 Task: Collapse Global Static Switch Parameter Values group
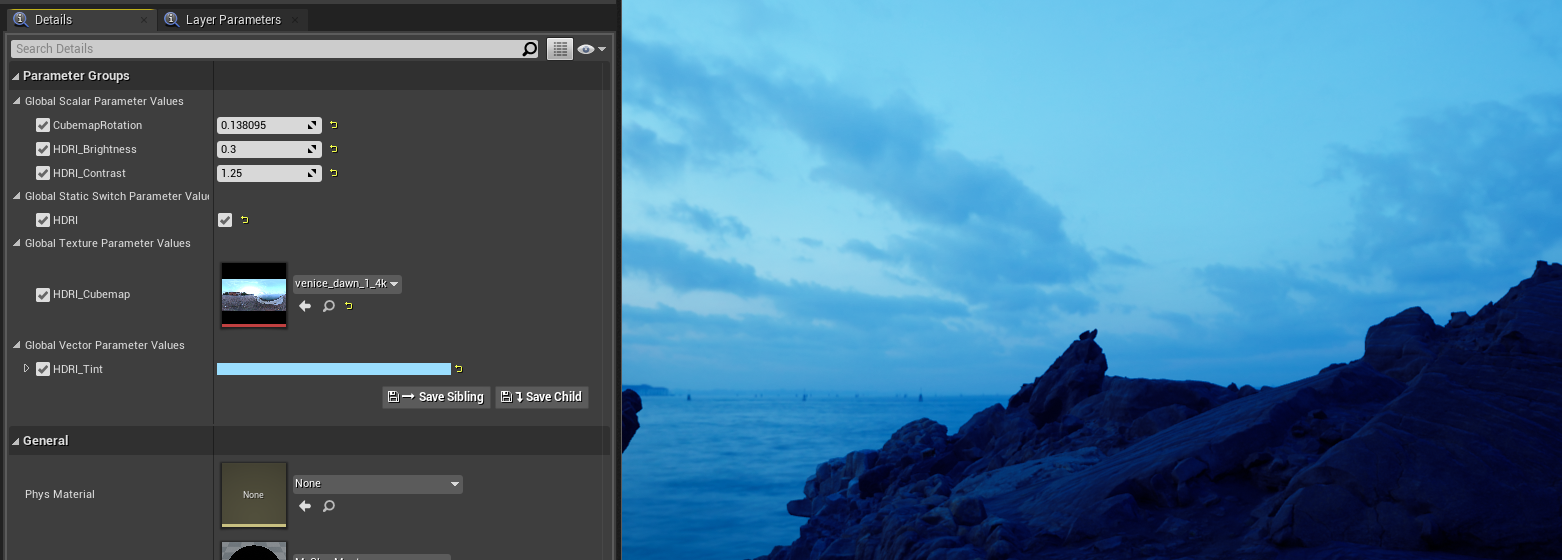click(x=16, y=196)
